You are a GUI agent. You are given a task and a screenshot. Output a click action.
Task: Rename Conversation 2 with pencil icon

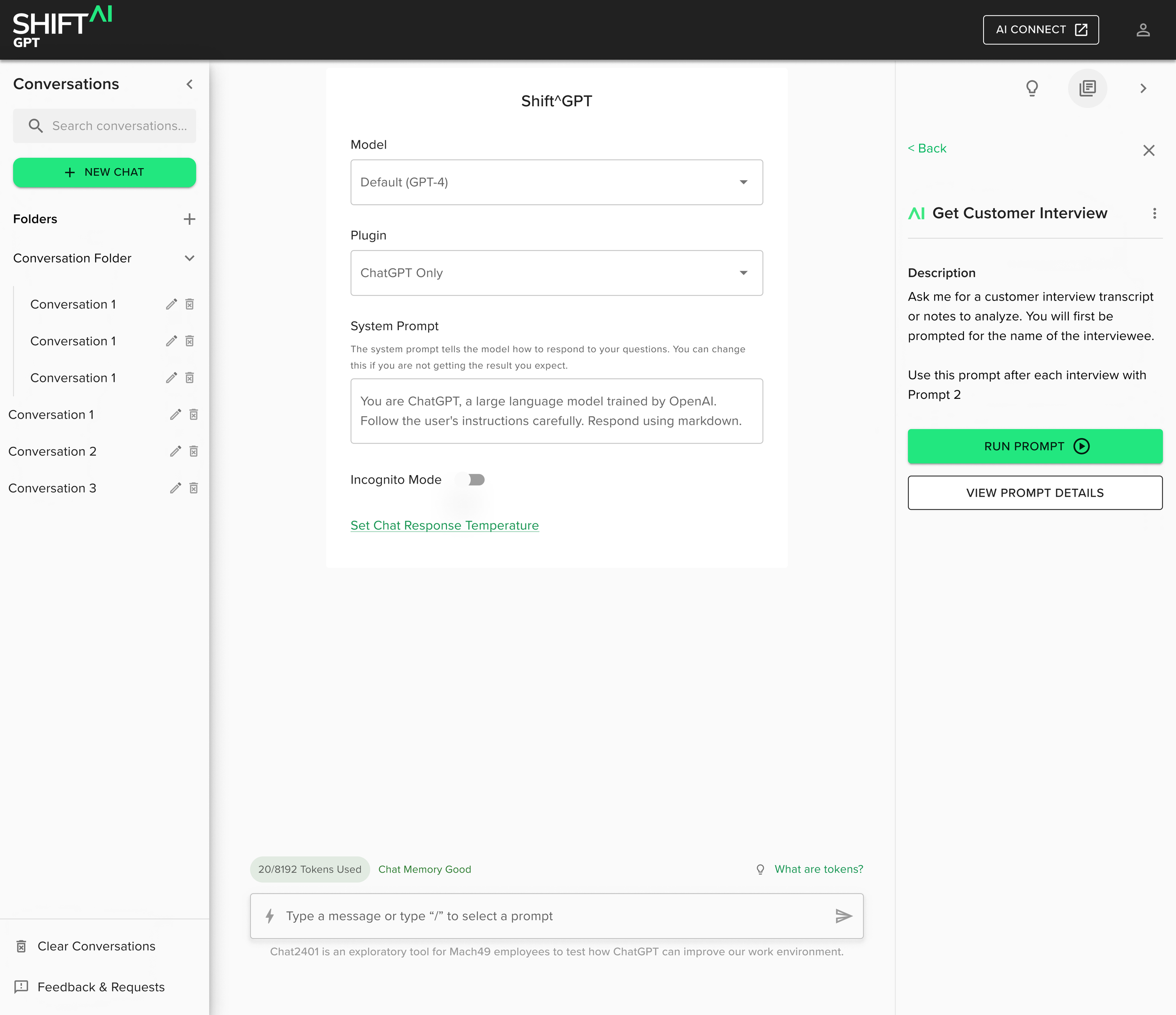pos(175,451)
